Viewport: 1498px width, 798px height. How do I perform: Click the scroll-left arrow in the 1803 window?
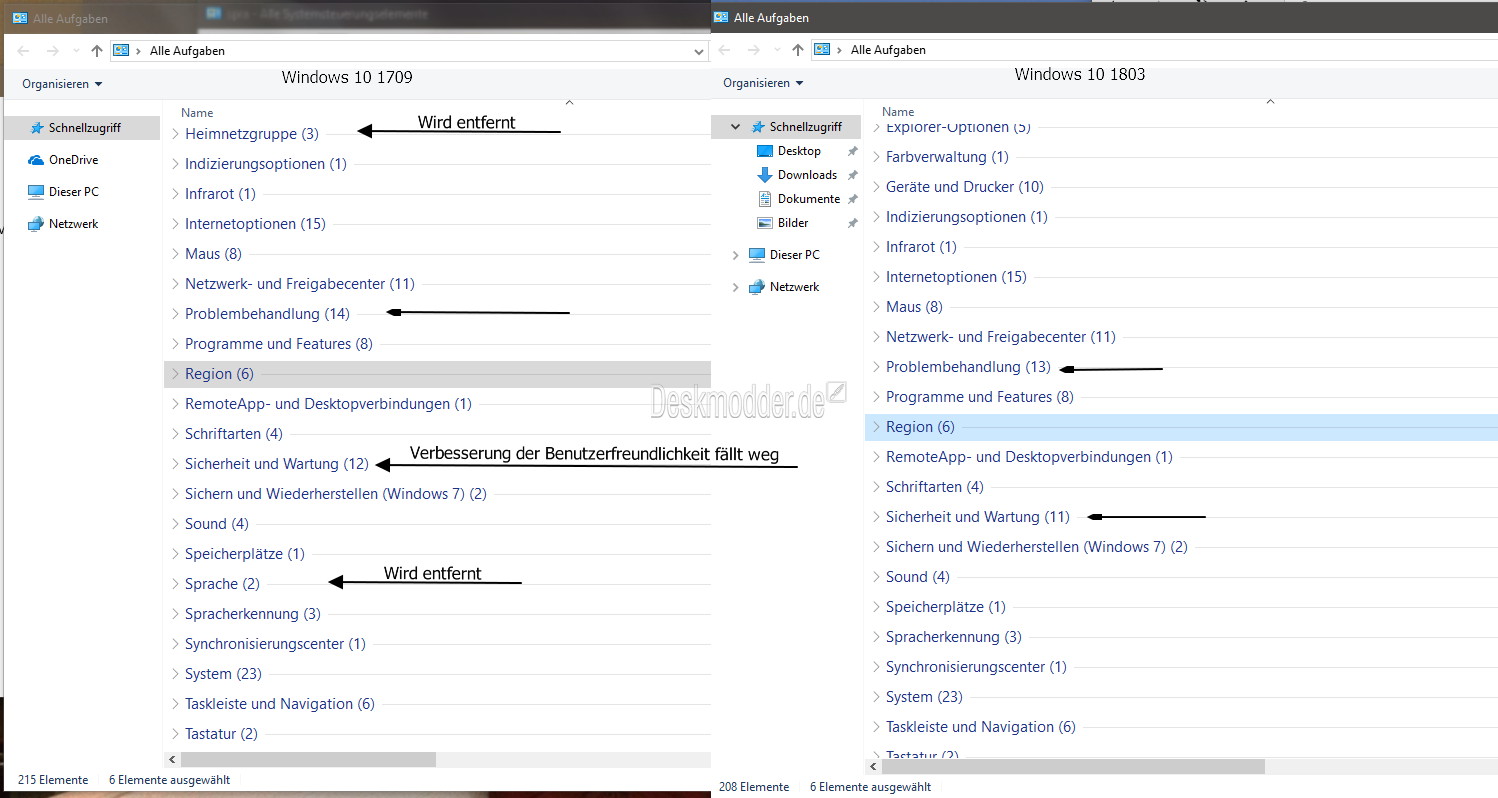coord(873,767)
